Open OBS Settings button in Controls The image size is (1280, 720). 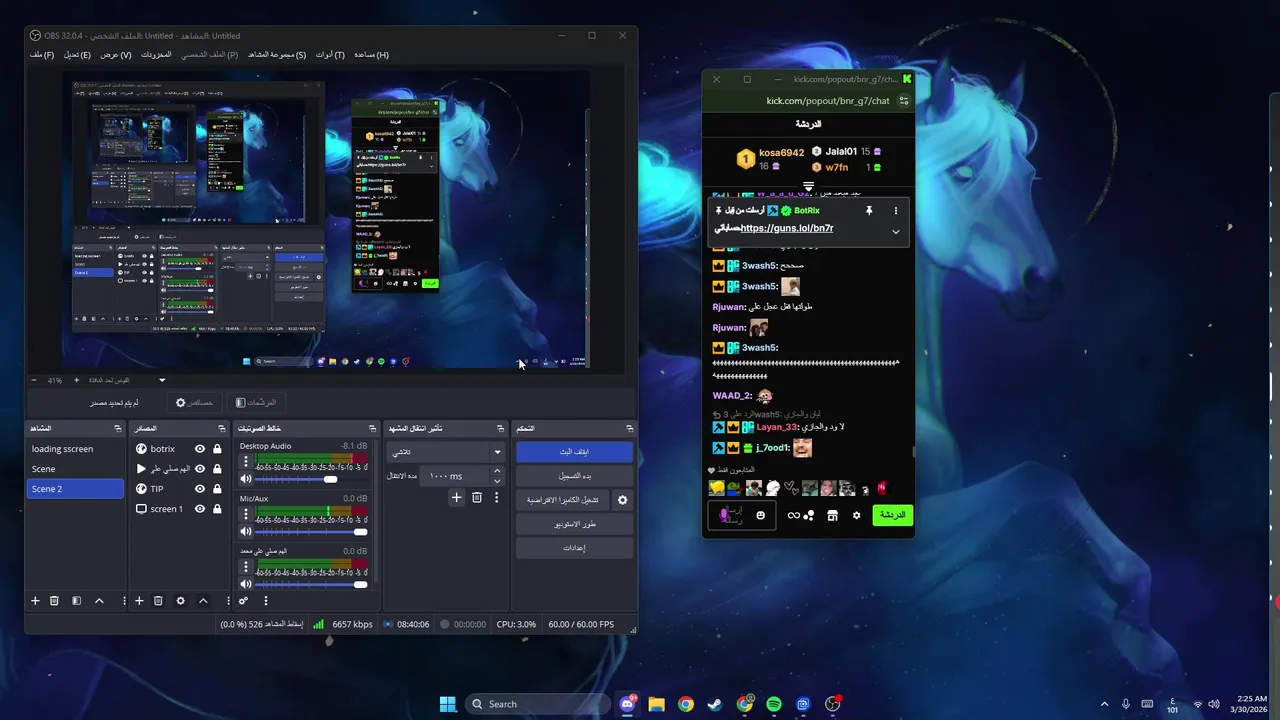click(574, 548)
